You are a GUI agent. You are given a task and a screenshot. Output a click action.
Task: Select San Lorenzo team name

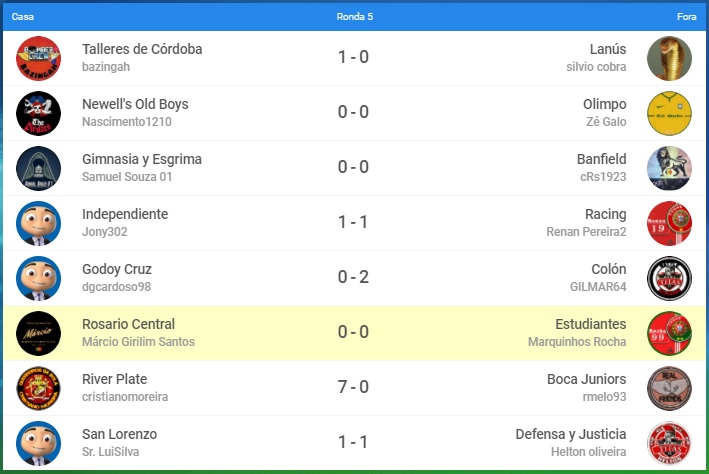[x=119, y=434]
